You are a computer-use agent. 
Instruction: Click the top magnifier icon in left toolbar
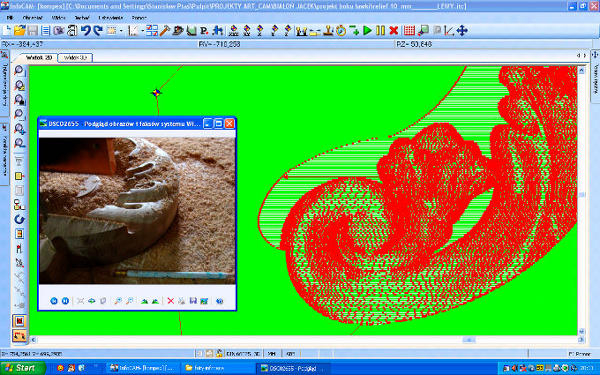(x=19, y=70)
